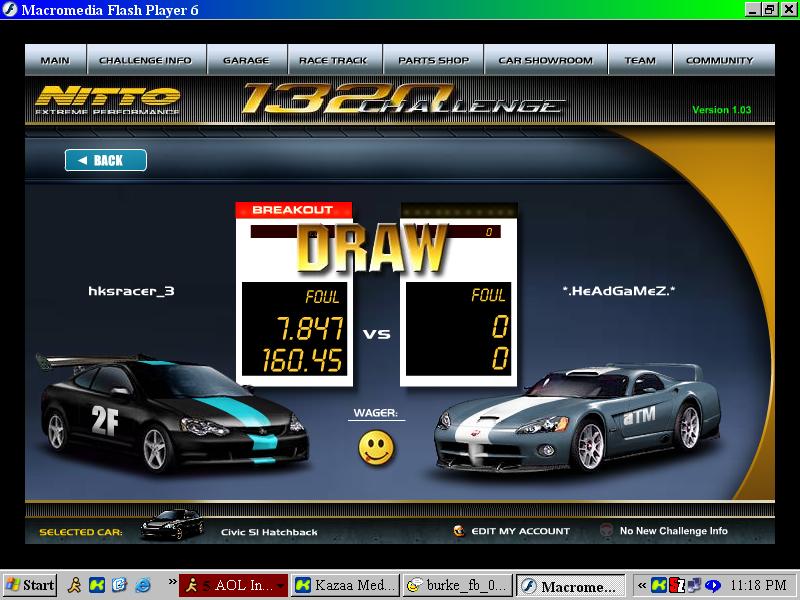
Task: Open the MAIN menu tab
Action: point(56,60)
